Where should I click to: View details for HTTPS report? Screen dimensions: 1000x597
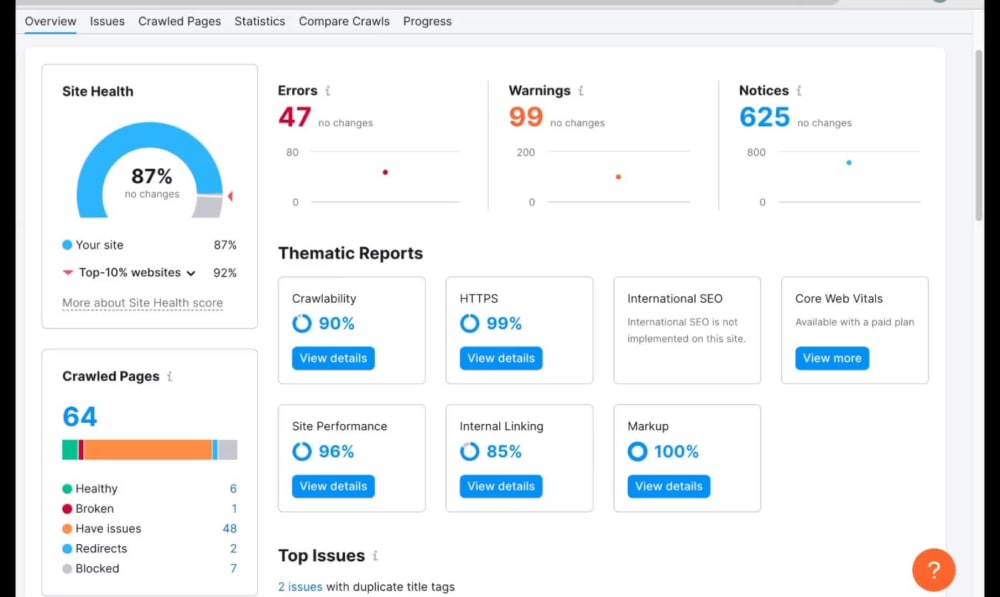(501, 358)
